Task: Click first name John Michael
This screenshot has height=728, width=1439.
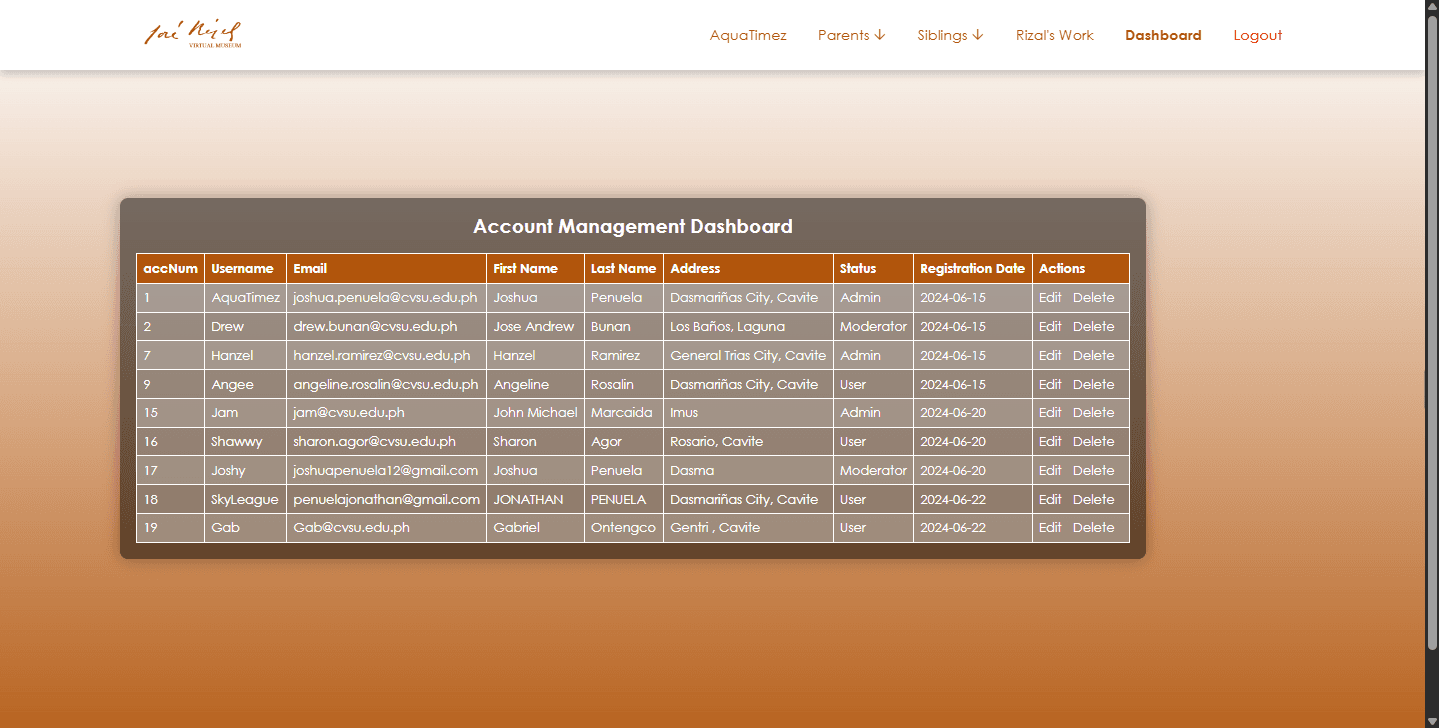Action: [535, 412]
